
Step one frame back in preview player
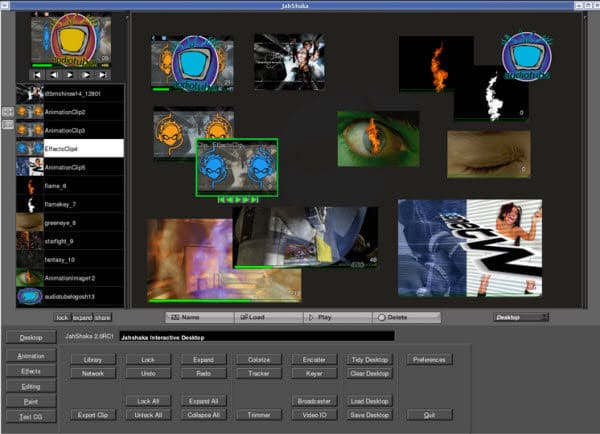point(54,75)
